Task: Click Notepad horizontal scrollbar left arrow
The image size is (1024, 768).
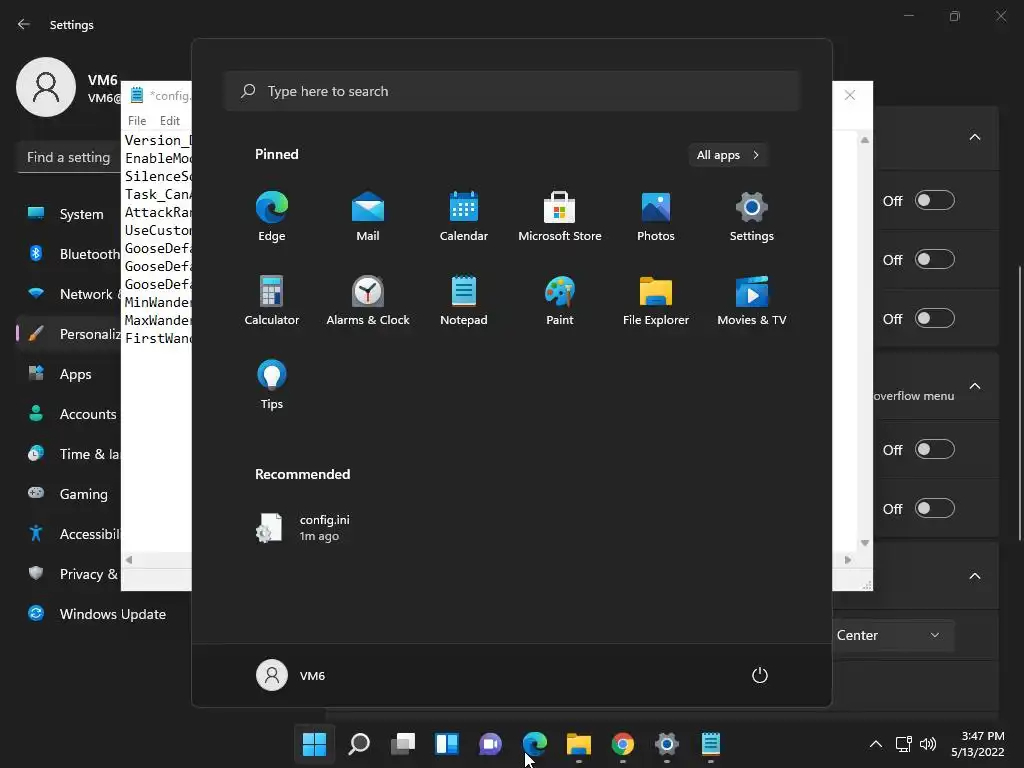Action: pos(129,560)
